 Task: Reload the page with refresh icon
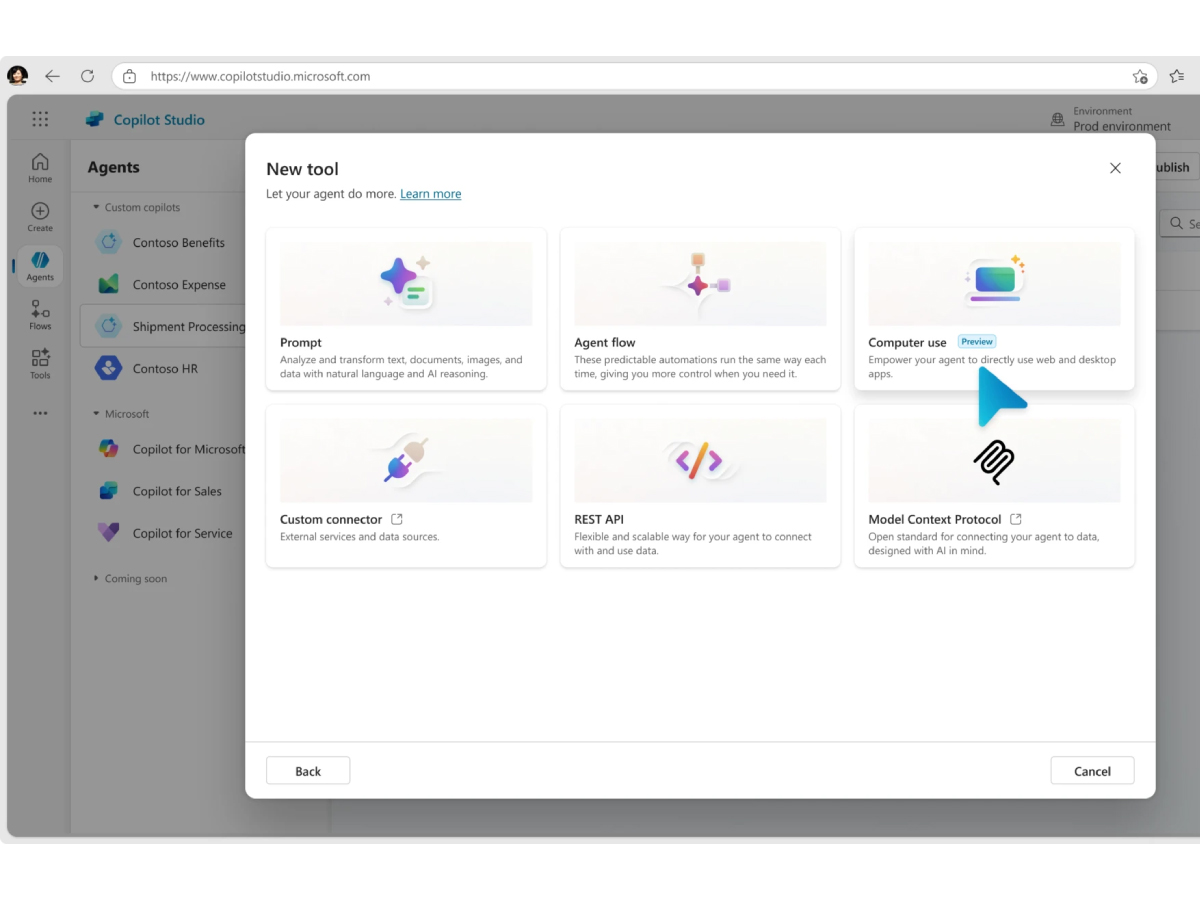pos(87,76)
